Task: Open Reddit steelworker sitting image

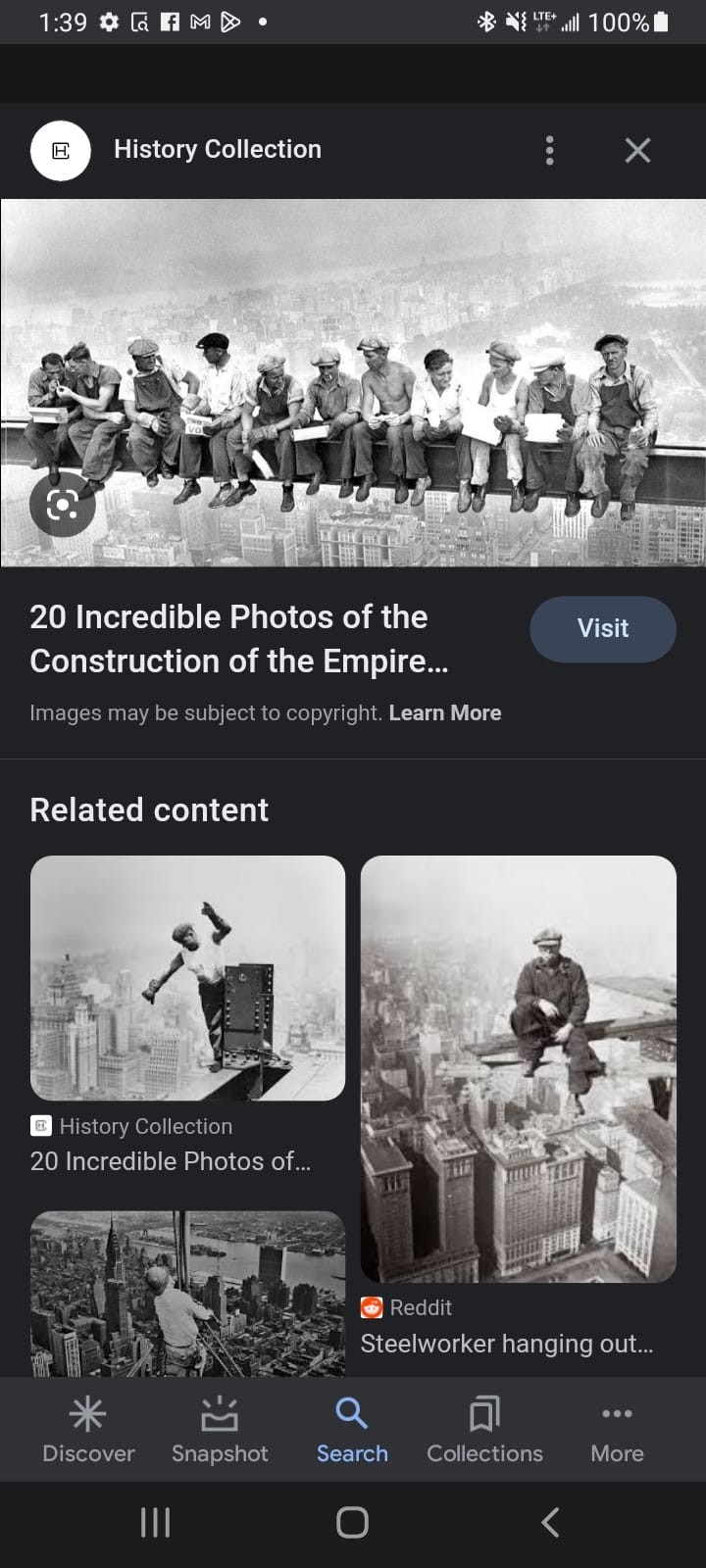Action: (x=519, y=1069)
